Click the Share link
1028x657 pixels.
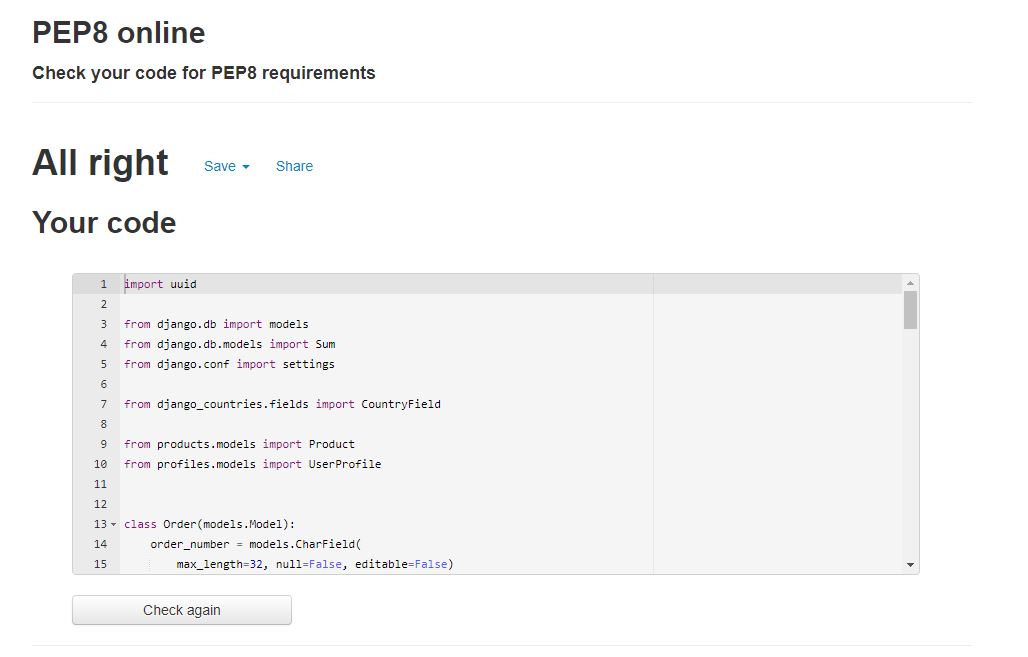click(294, 166)
